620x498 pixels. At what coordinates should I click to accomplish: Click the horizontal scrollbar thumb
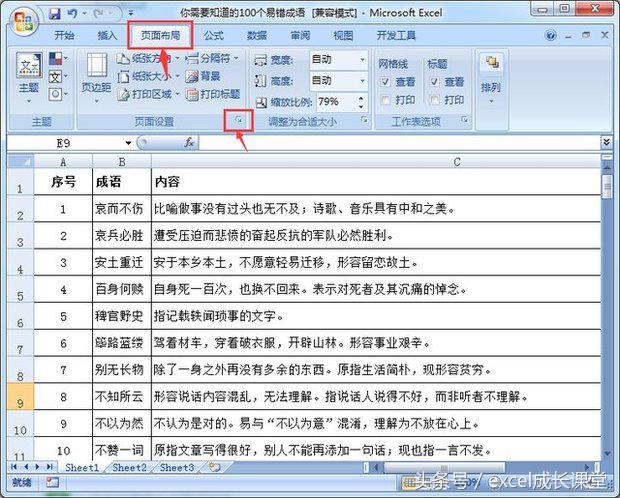(x=444, y=467)
